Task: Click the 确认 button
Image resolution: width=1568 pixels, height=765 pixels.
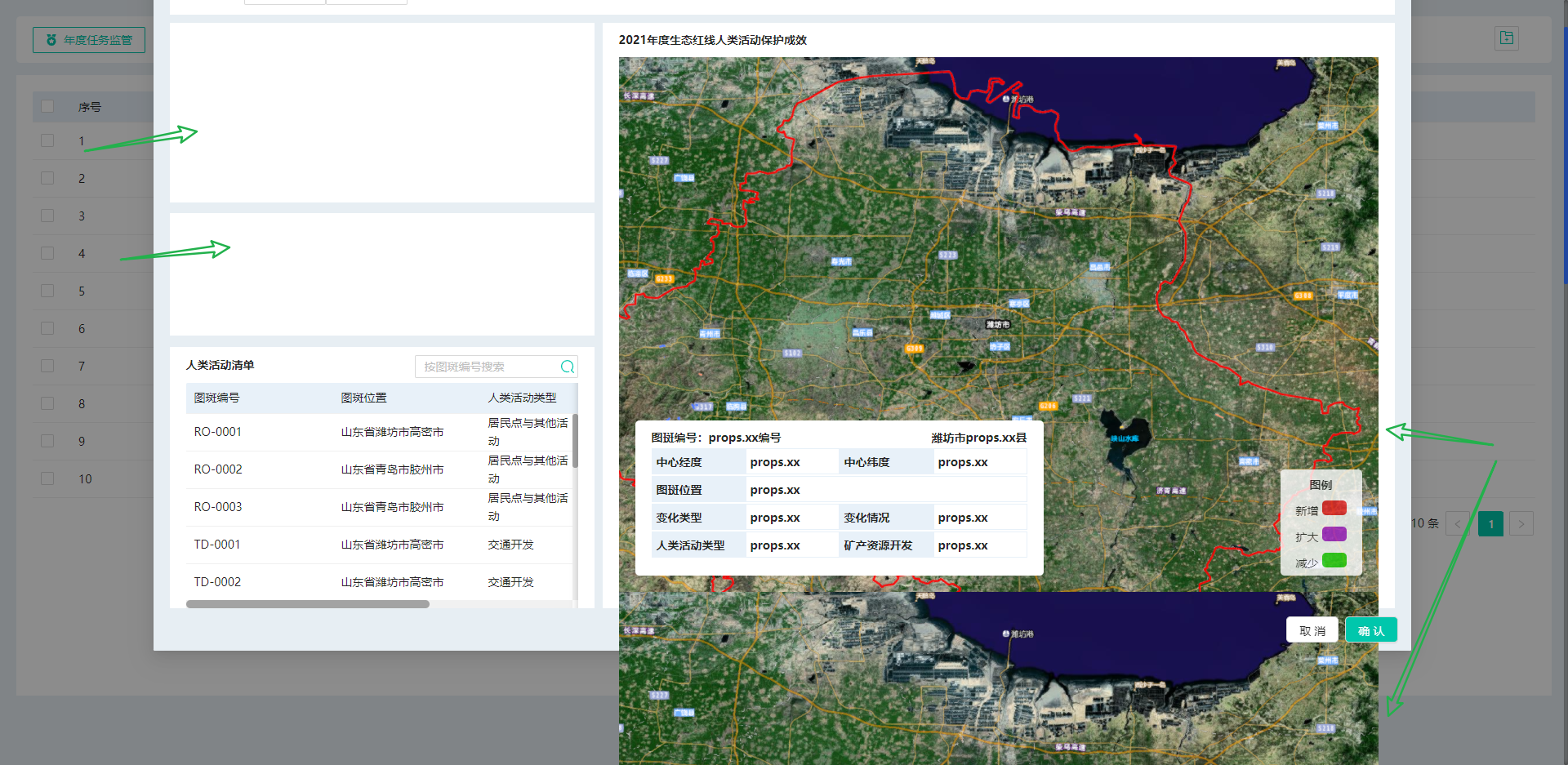Action: pos(1371,630)
